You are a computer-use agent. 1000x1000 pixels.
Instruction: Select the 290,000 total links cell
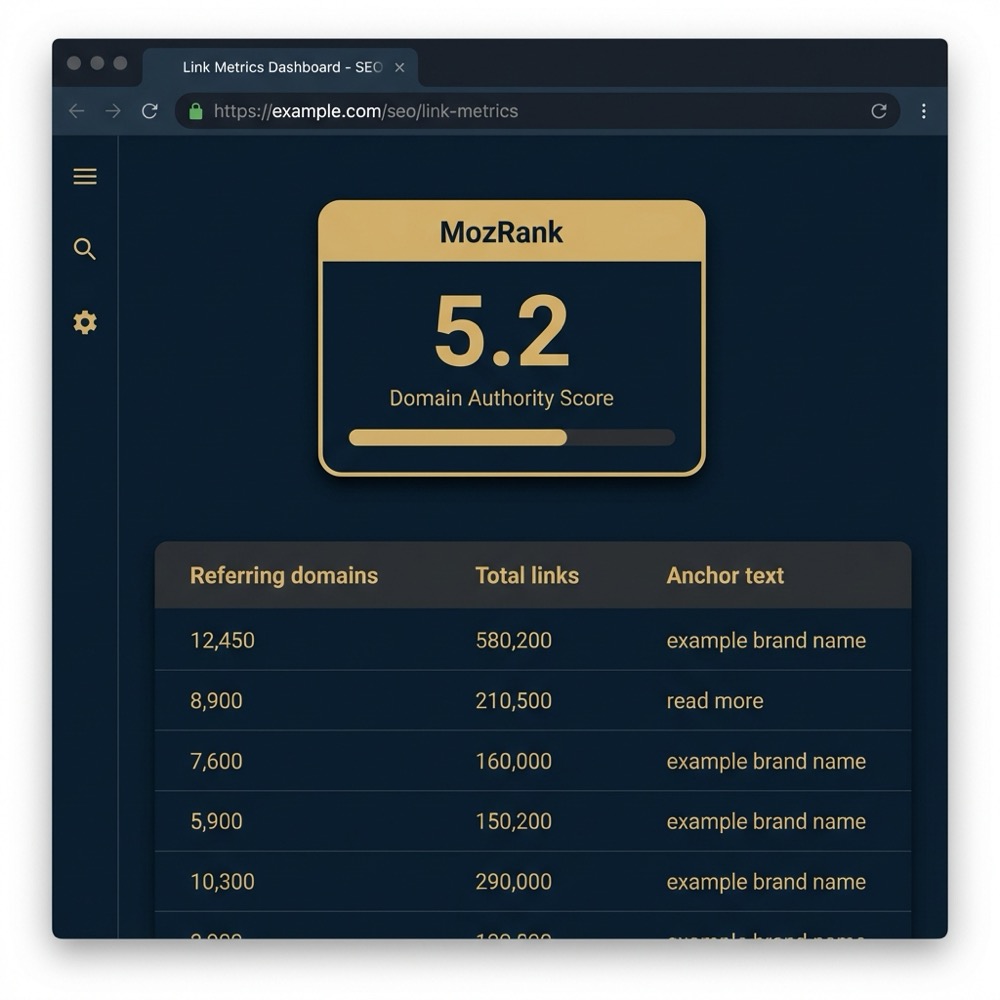[513, 882]
